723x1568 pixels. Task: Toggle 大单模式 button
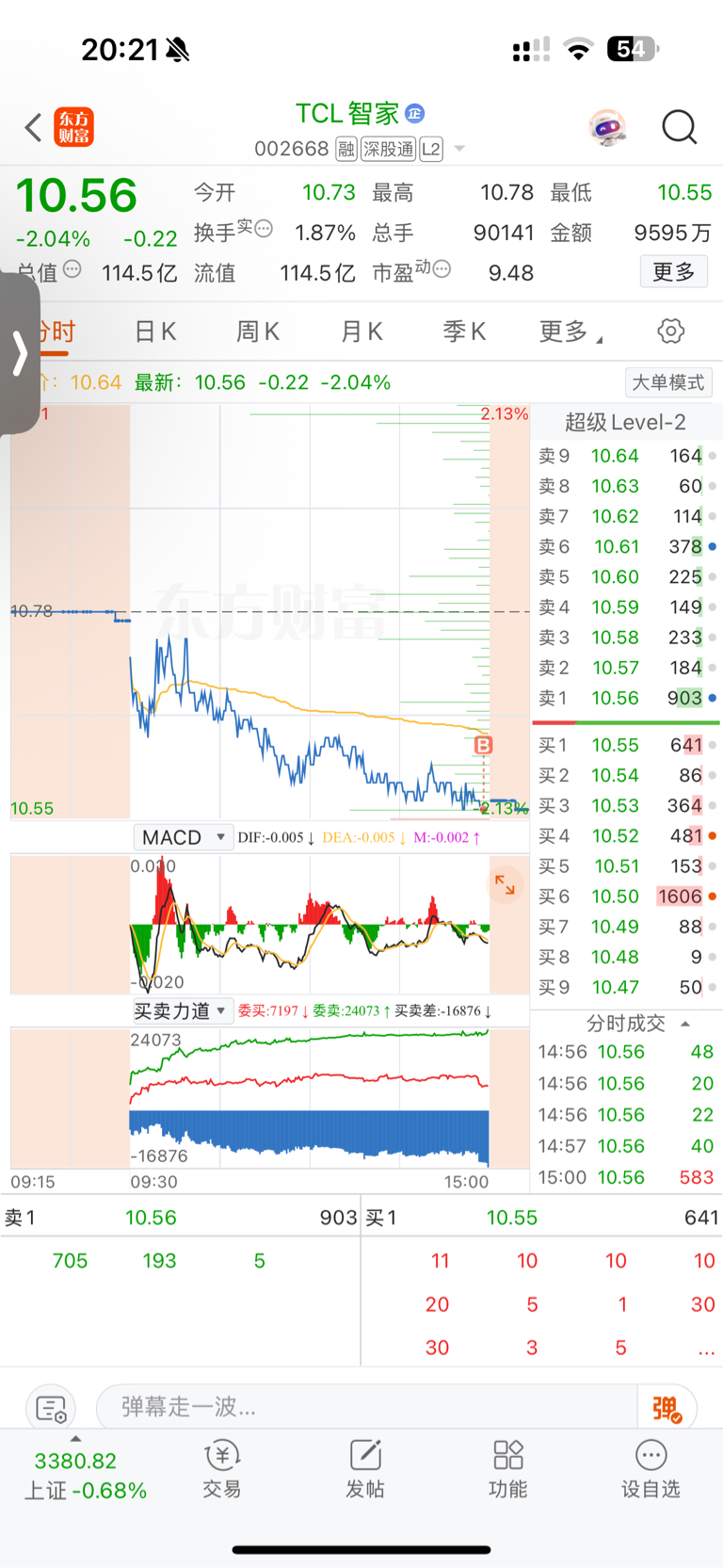[x=668, y=382]
